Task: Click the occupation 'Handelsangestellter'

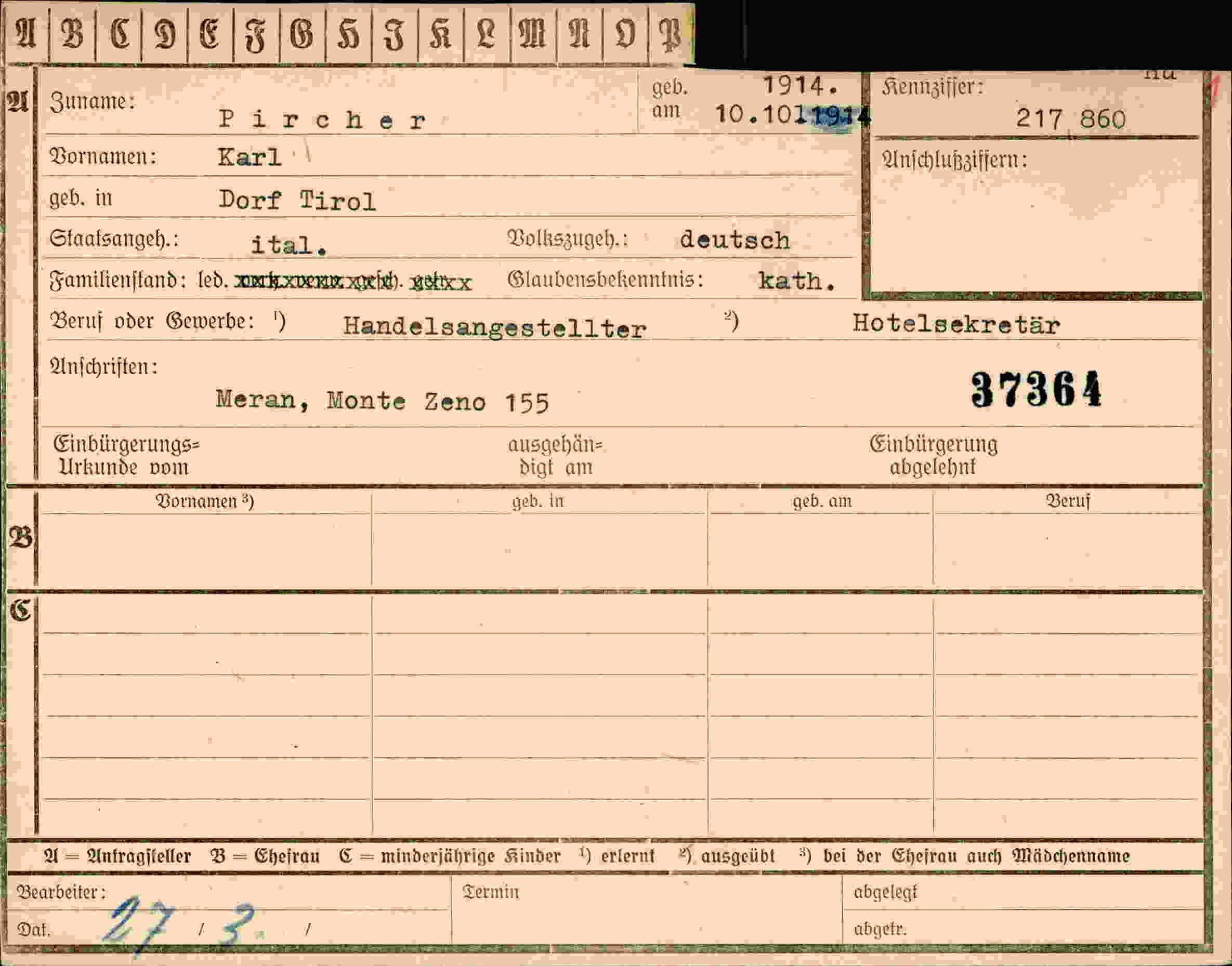Action: coord(494,327)
